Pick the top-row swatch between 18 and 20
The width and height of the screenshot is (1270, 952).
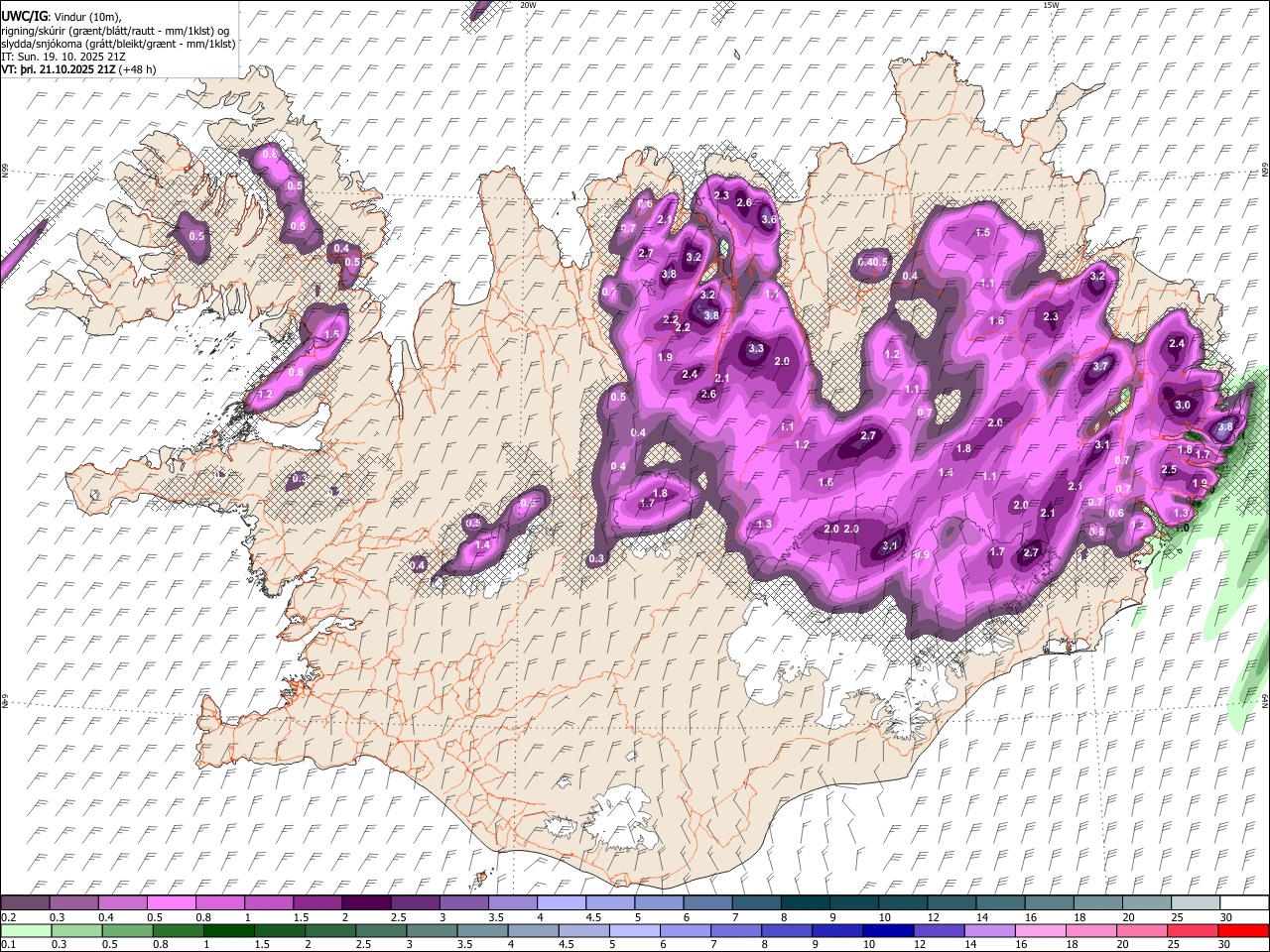pos(1096,902)
